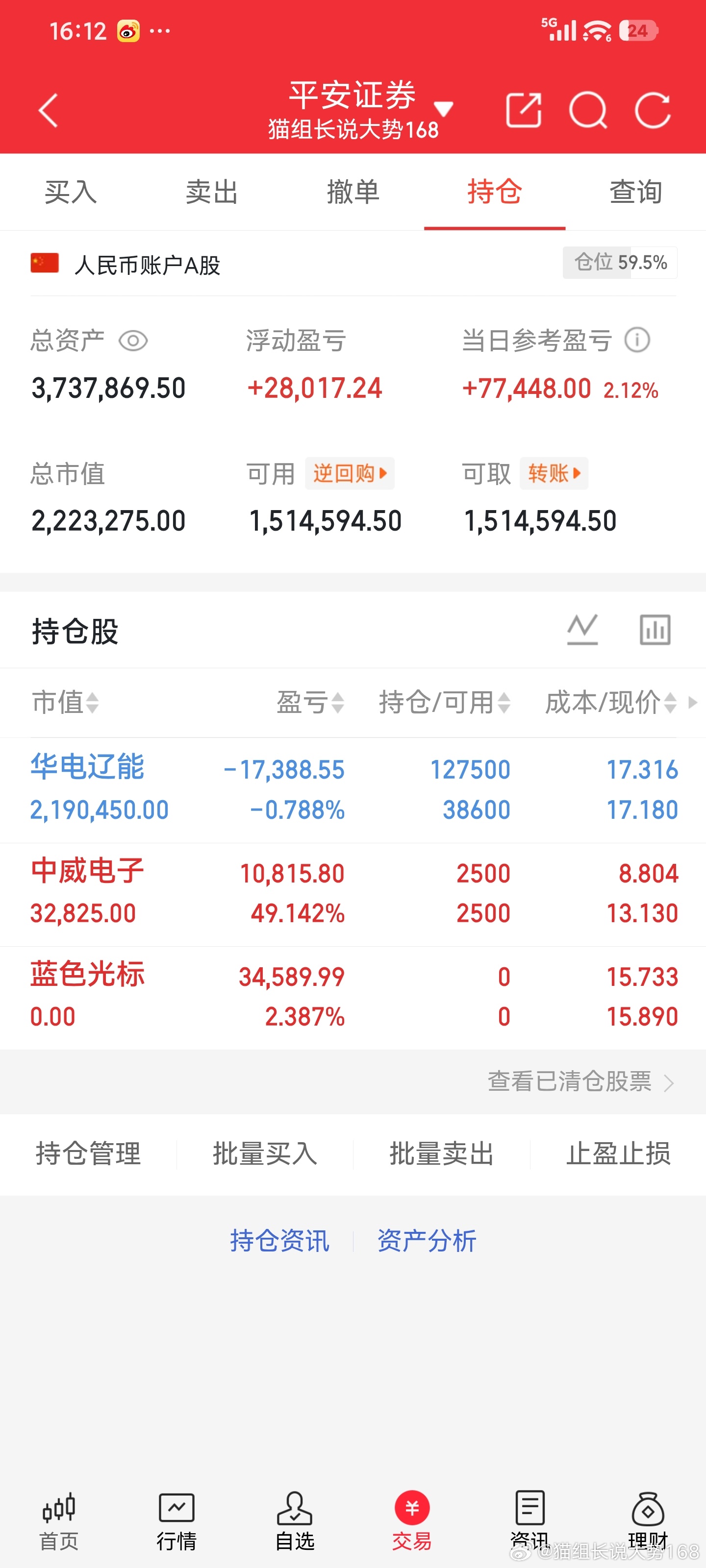Tap the 平安证券 header title
The image size is (706, 1568).
pyautogui.click(x=353, y=95)
